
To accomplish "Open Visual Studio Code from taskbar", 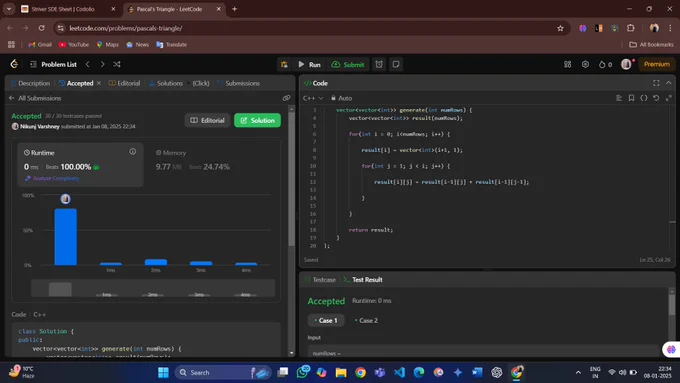I will tap(399, 372).
